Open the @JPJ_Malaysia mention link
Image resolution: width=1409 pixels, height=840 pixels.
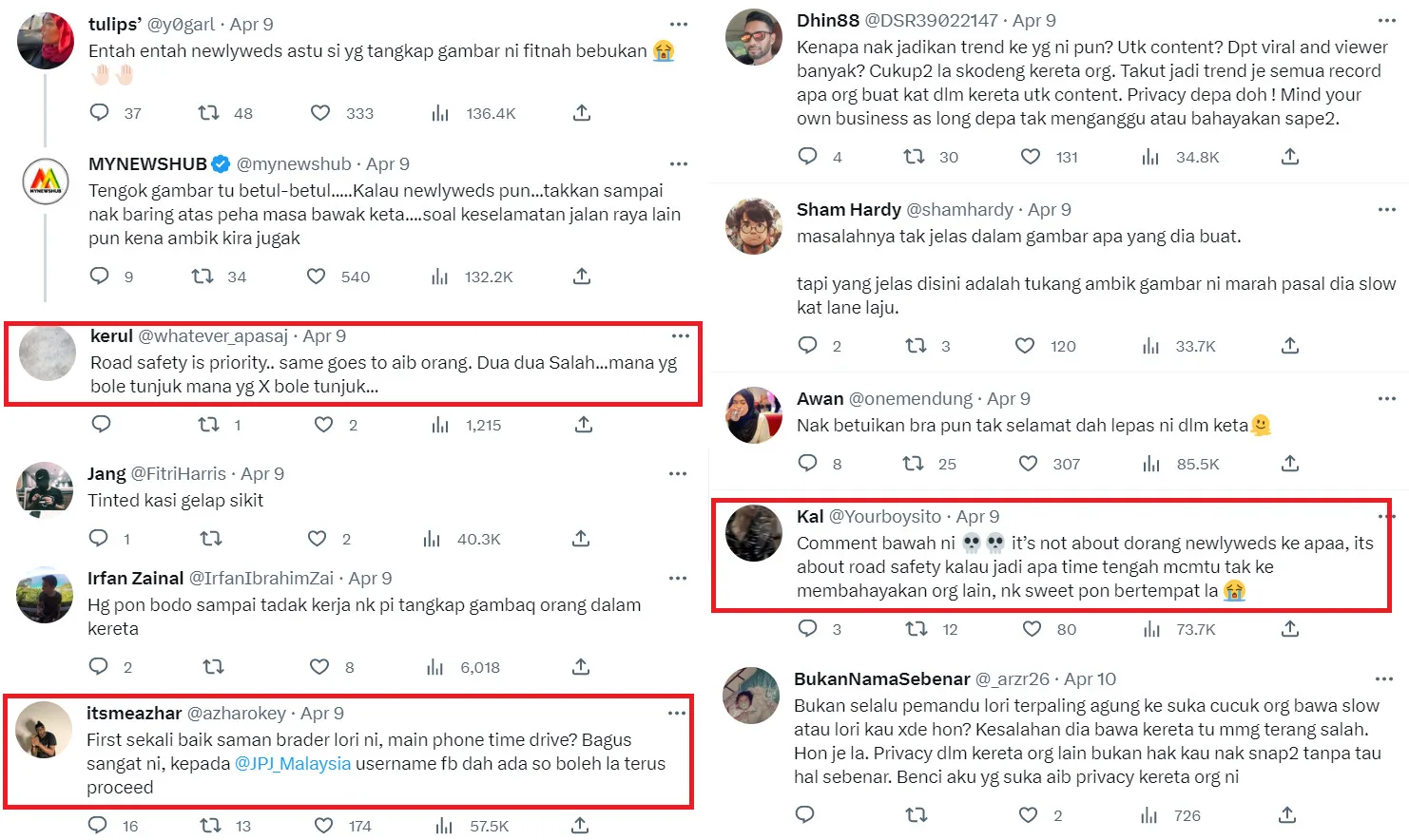pyautogui.click(x=293, y=764)
